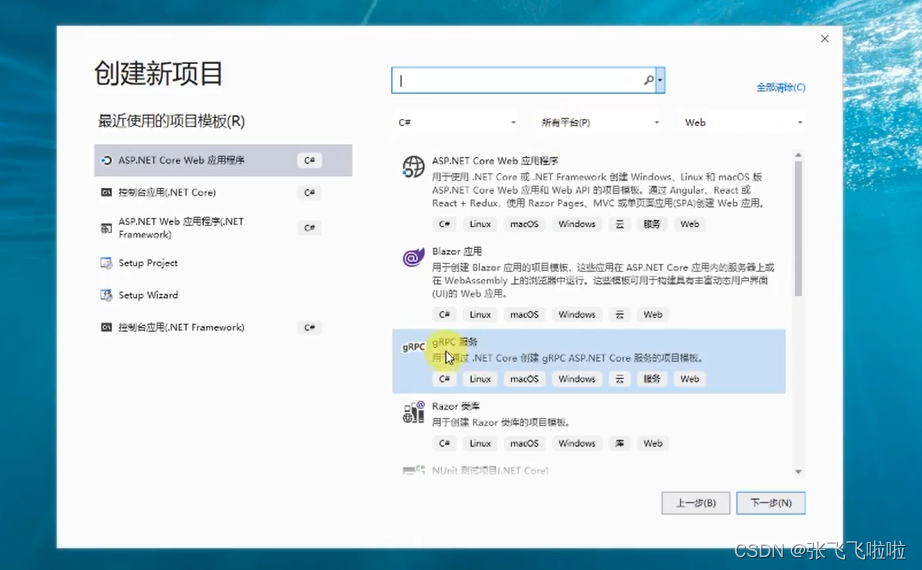The height and width of the screenshot is (570, 922).
Task: Click the 上一步(B) back button
Action: click(696, 503)
